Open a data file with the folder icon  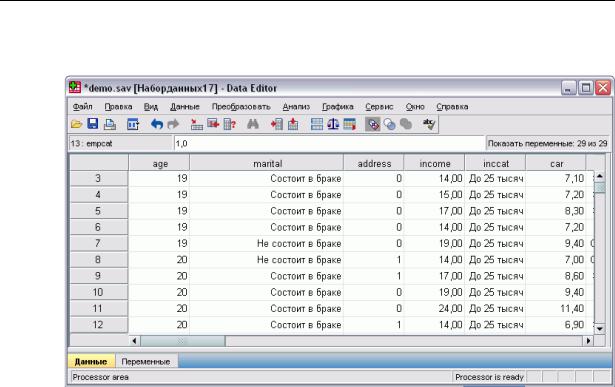tap(76, 124)
